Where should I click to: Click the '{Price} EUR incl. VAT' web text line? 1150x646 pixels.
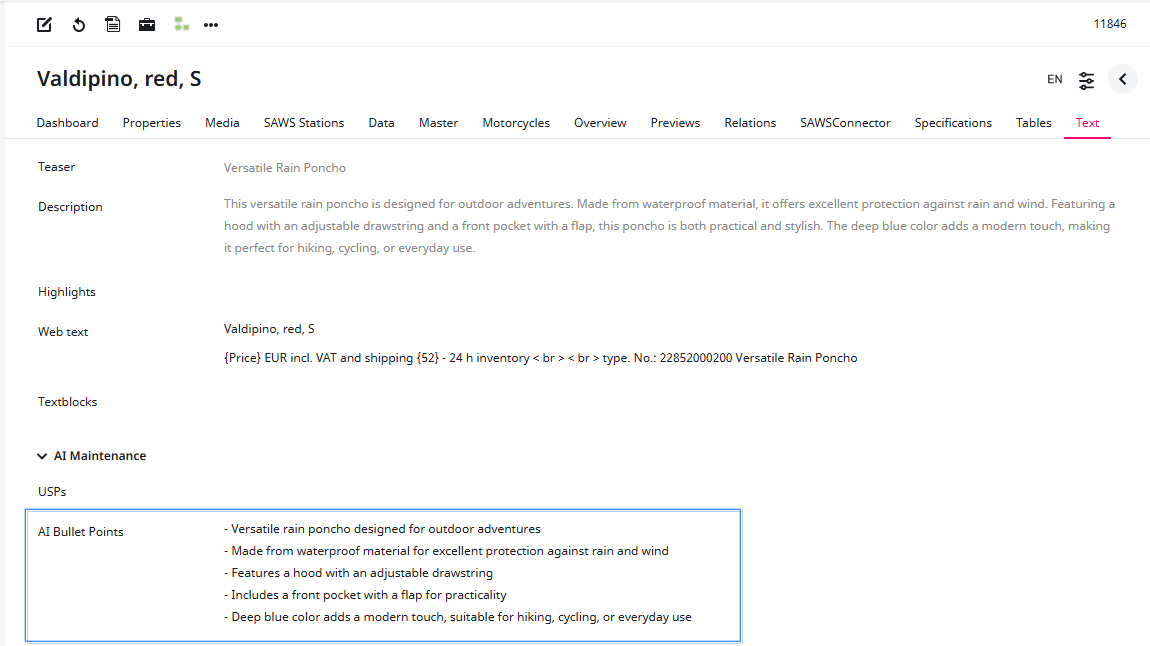(541, 358)
